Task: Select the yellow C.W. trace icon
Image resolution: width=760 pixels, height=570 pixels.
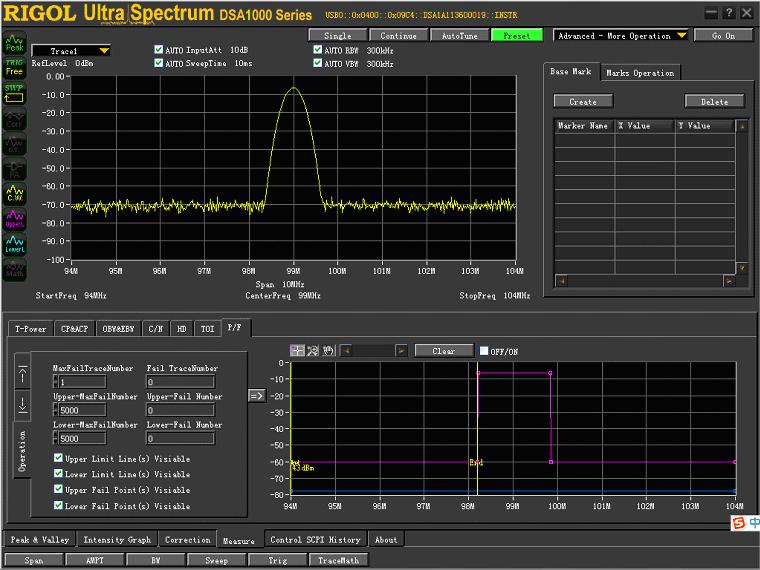Action: 14,192
